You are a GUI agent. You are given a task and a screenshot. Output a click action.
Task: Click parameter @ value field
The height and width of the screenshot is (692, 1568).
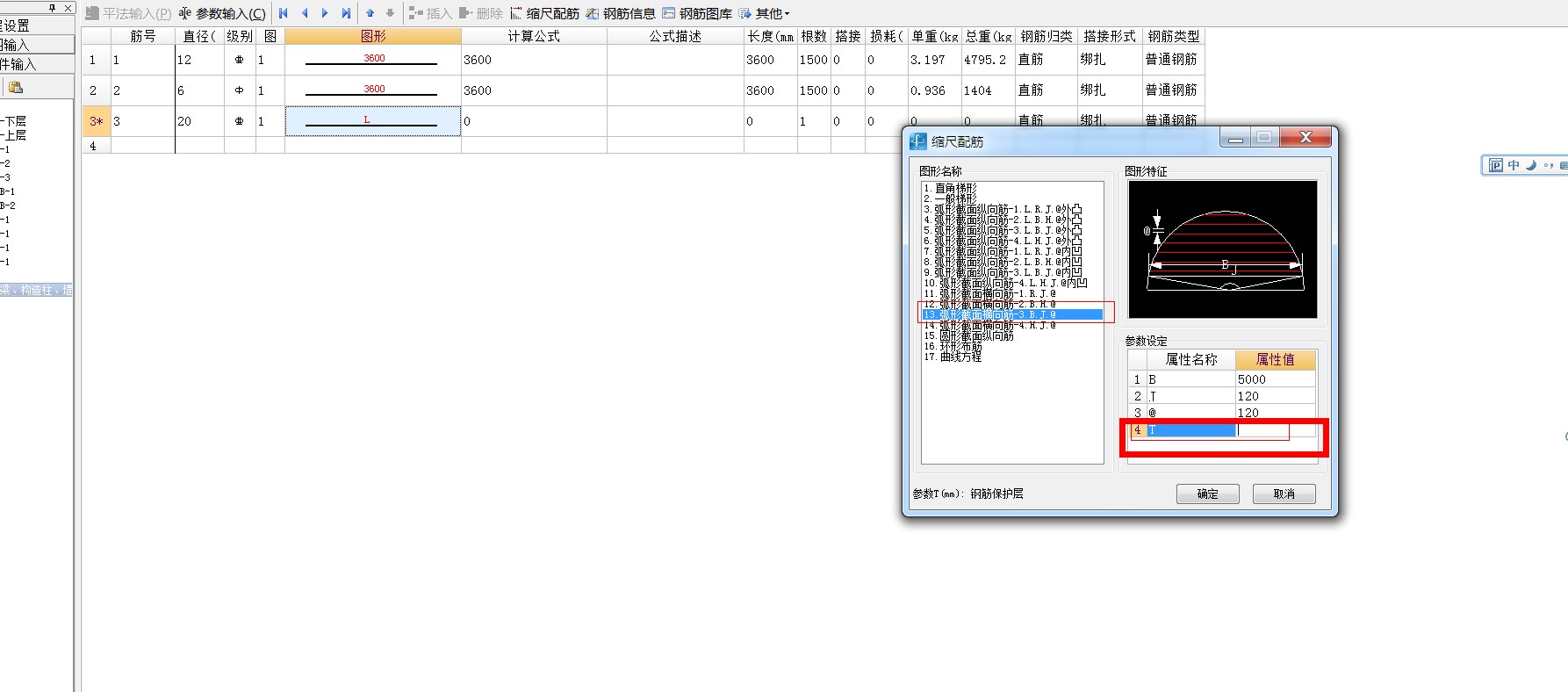[x=1276, y=413]
